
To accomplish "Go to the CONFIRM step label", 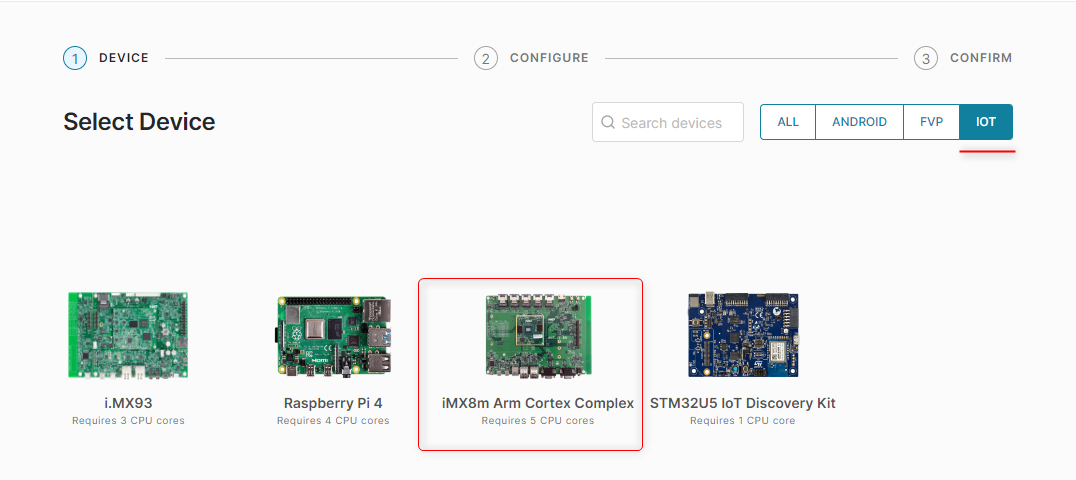I will coord(981,58).
